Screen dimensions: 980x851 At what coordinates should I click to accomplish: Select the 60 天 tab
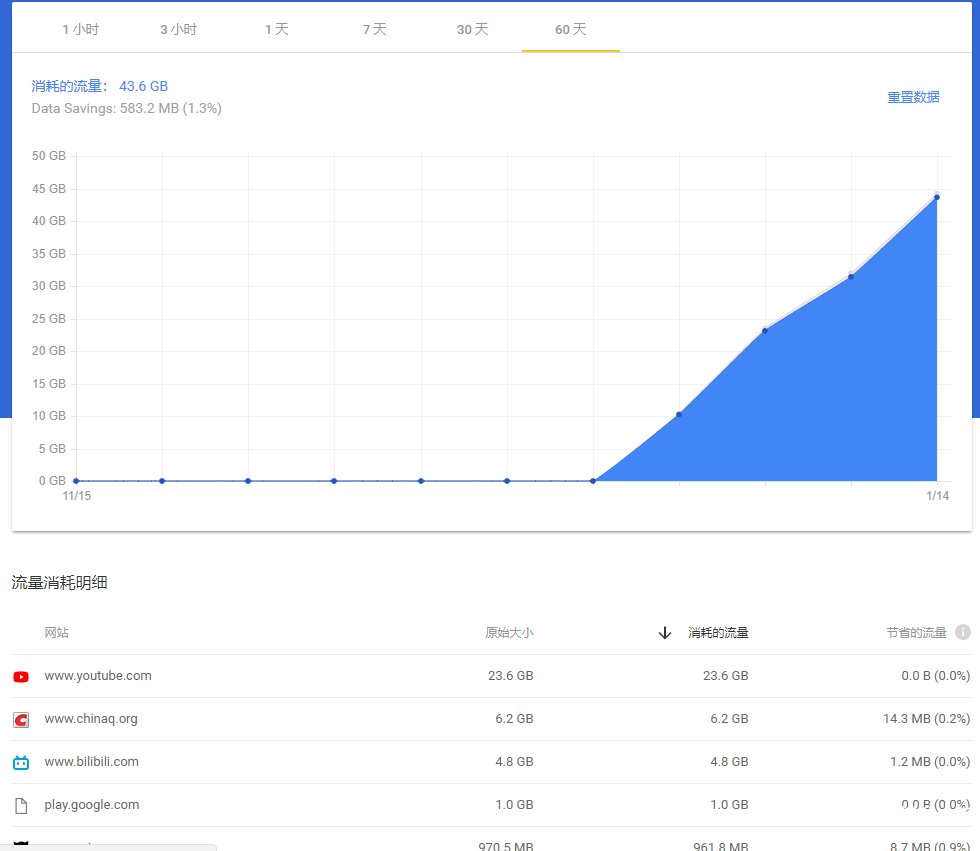[570, 30]
